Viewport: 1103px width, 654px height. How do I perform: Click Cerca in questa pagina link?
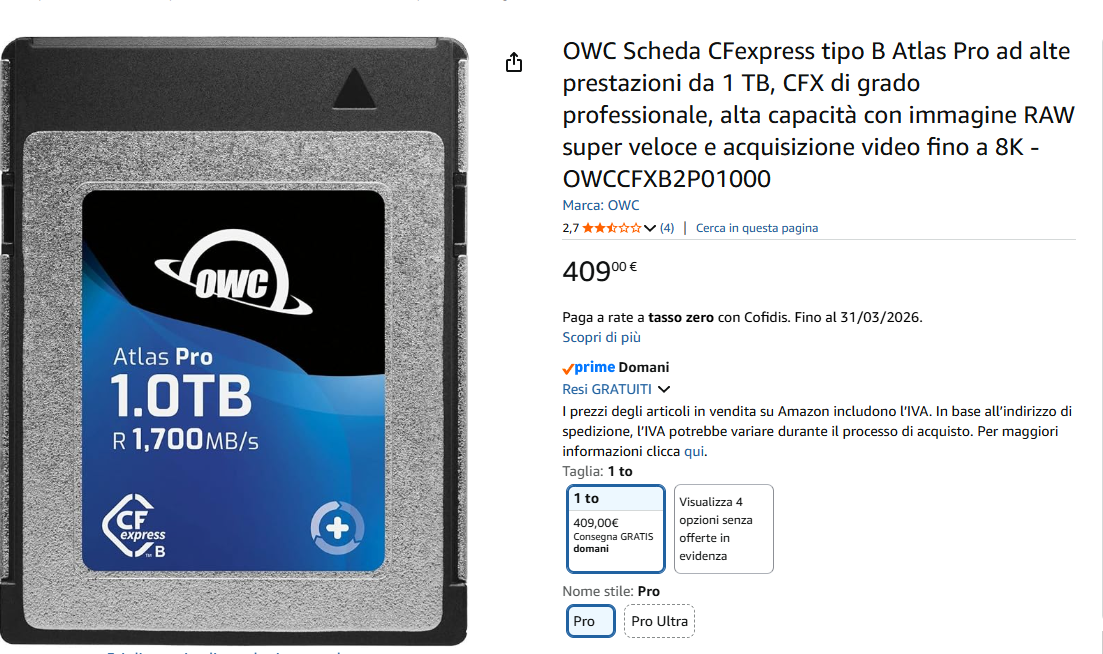pos(757,228)
